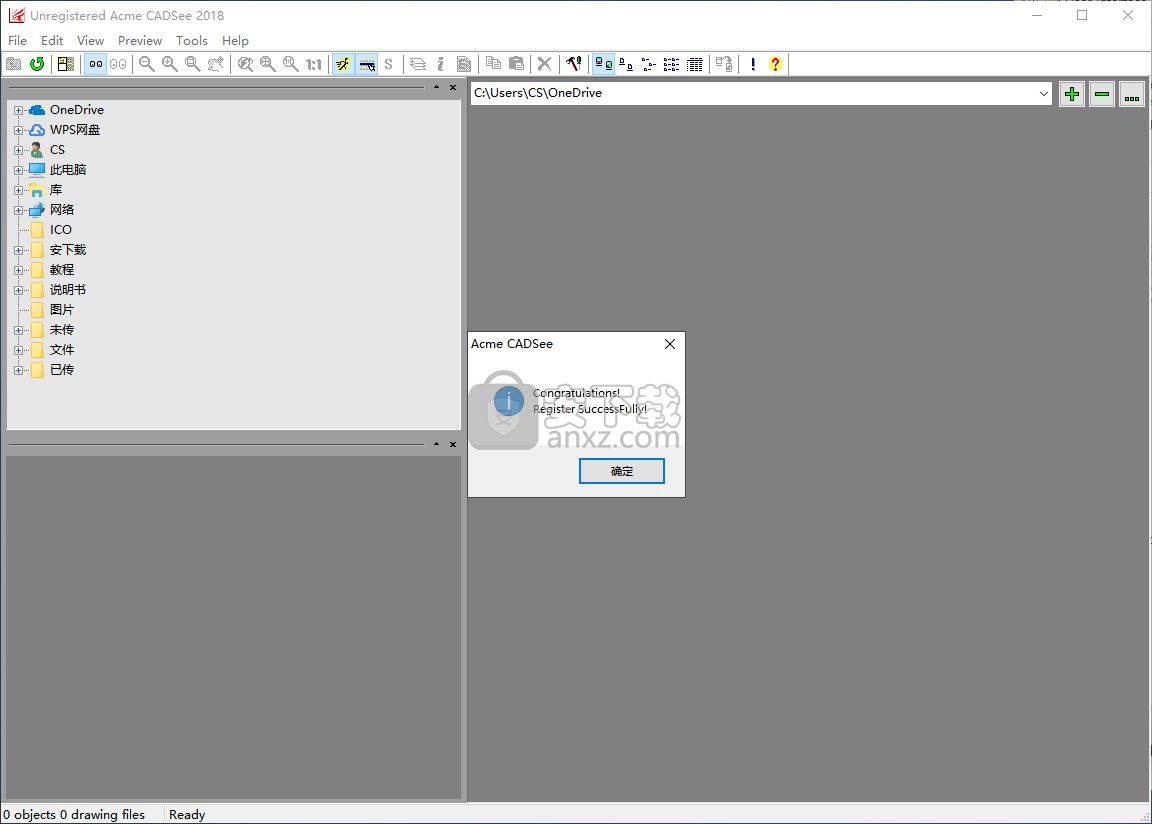This screenshot has height=824, width=1152.
Task: Click the print document toolbar icon
Action: coord(464,65)
